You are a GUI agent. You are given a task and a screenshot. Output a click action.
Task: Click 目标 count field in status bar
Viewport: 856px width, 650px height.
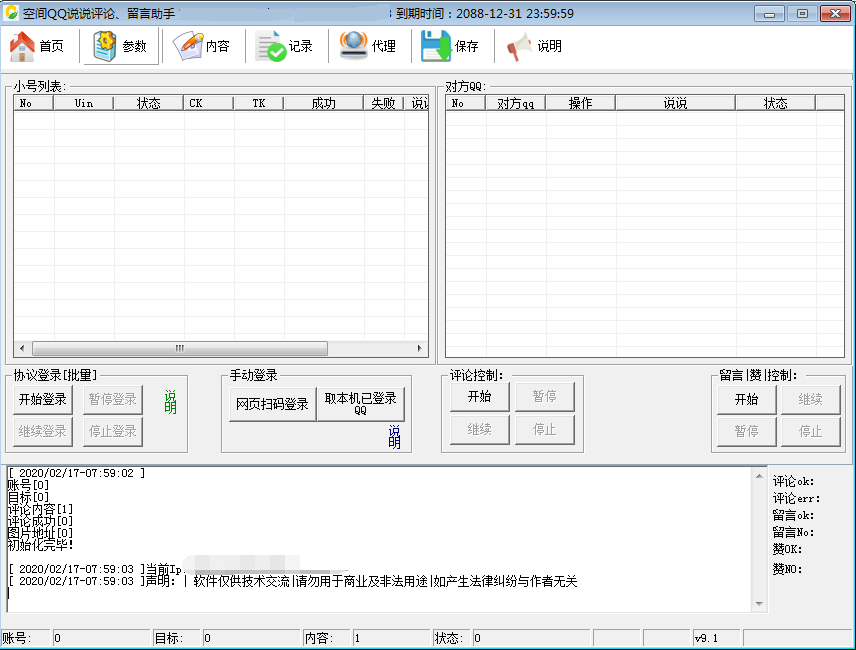point(251,638)
